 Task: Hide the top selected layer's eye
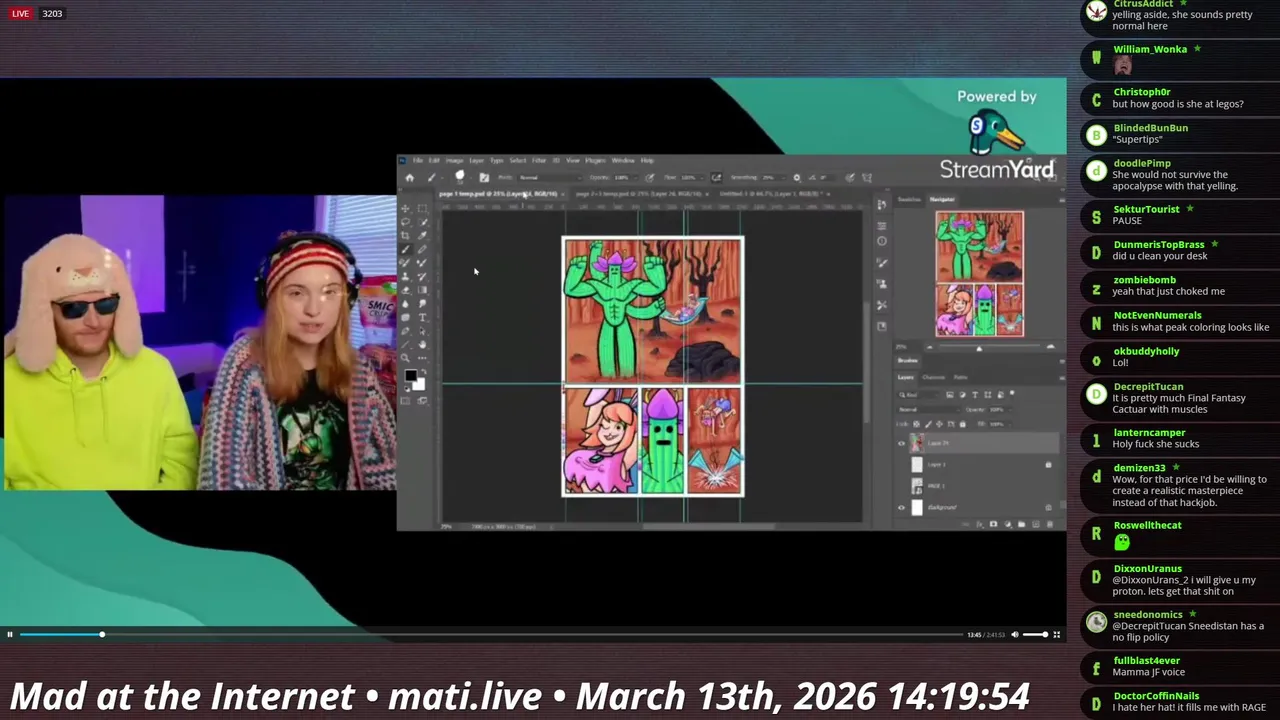901,443
